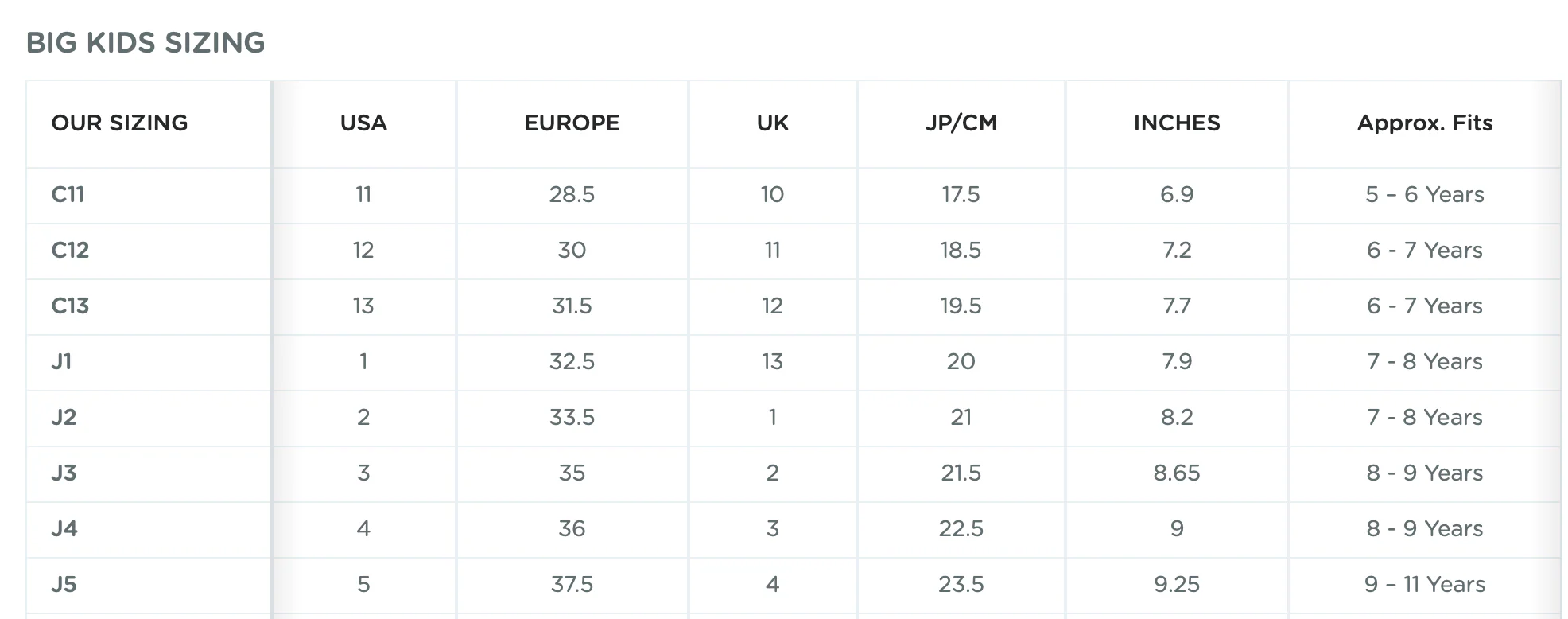Select the C12 size row label
Image resolution: width=1568 pixels, height=619 pixels.
point(70,251)
